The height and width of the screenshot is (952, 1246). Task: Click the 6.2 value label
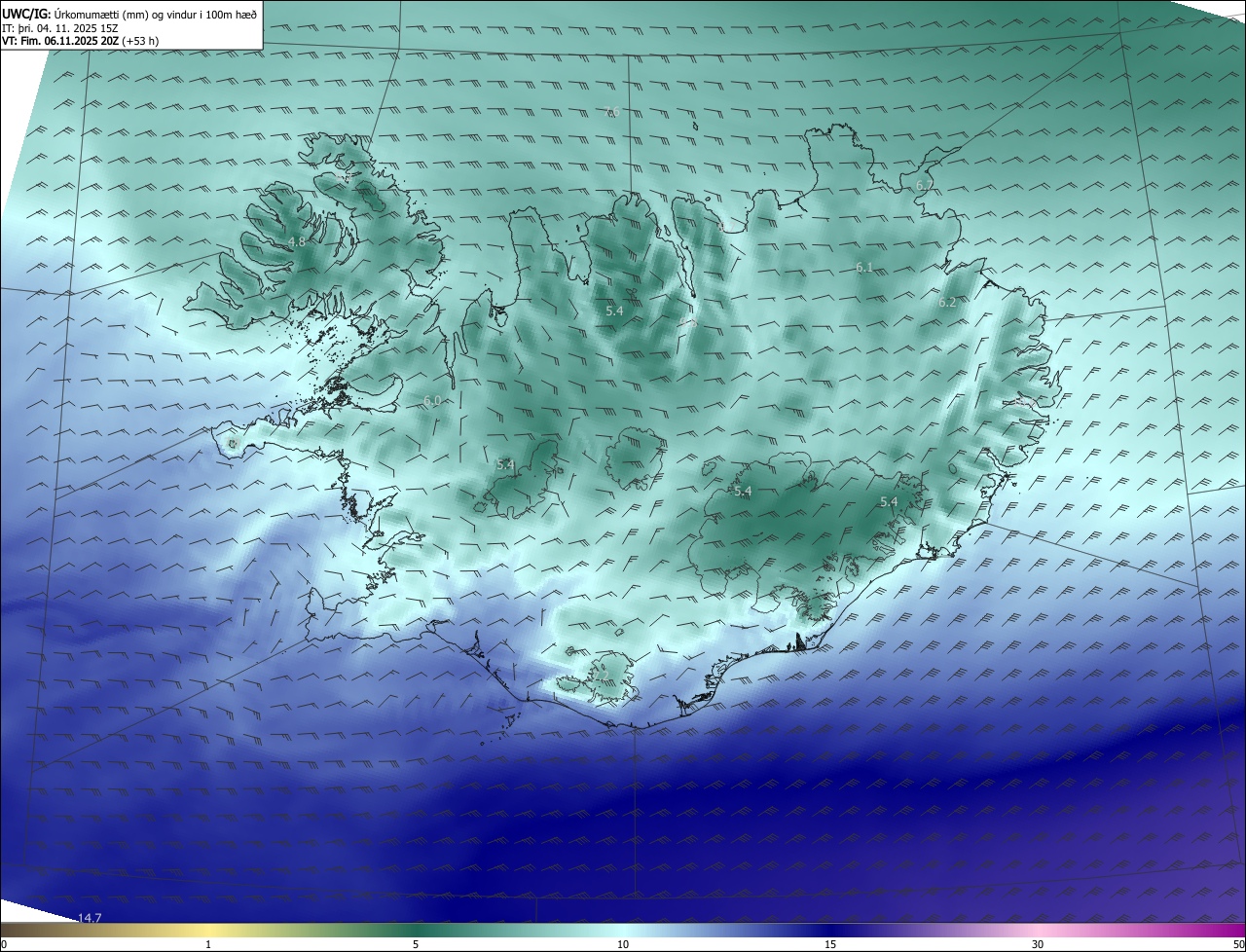pyautogui.click(x=947, y=303)
